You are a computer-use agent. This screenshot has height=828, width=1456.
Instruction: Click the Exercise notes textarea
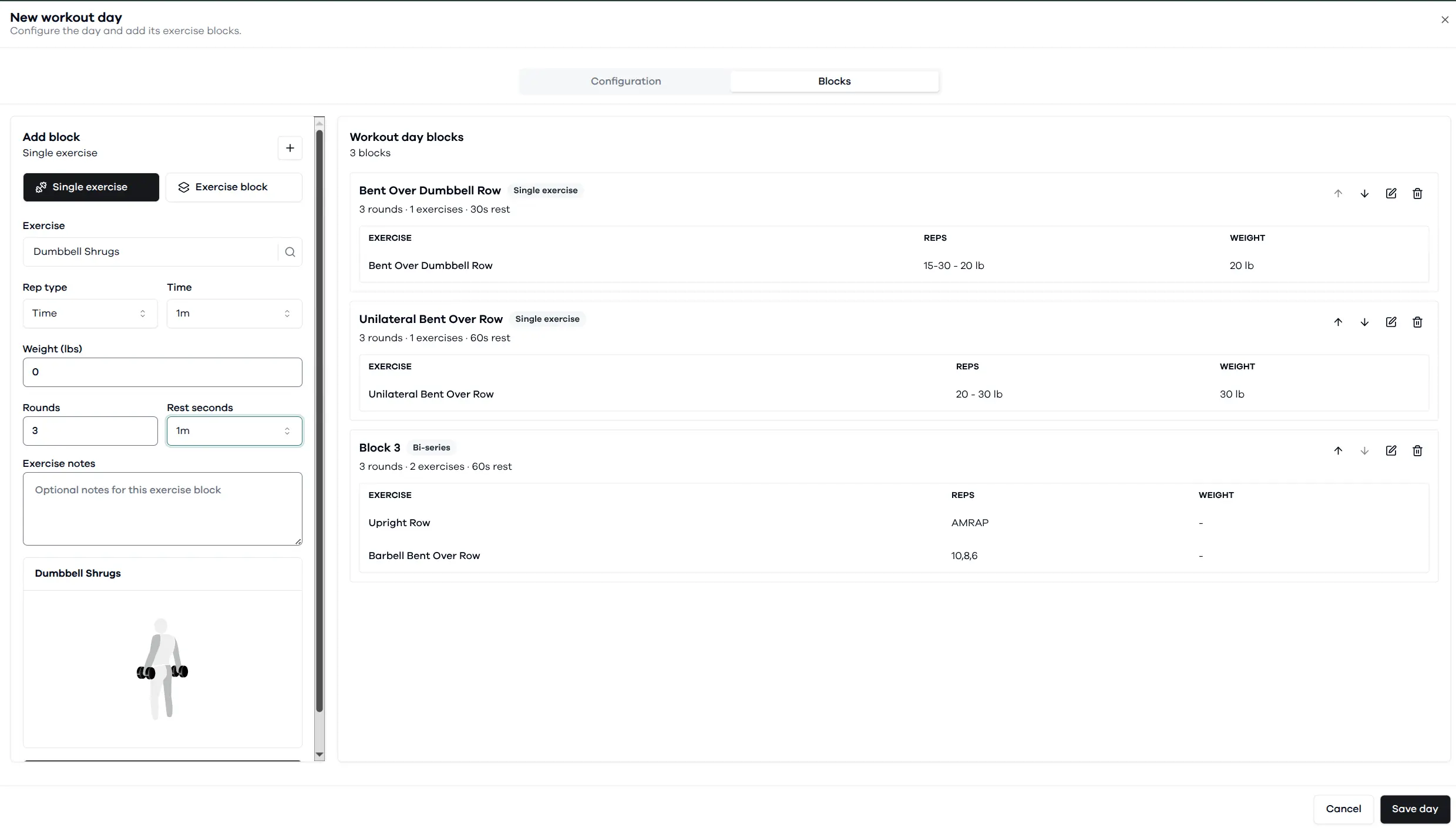163,509
